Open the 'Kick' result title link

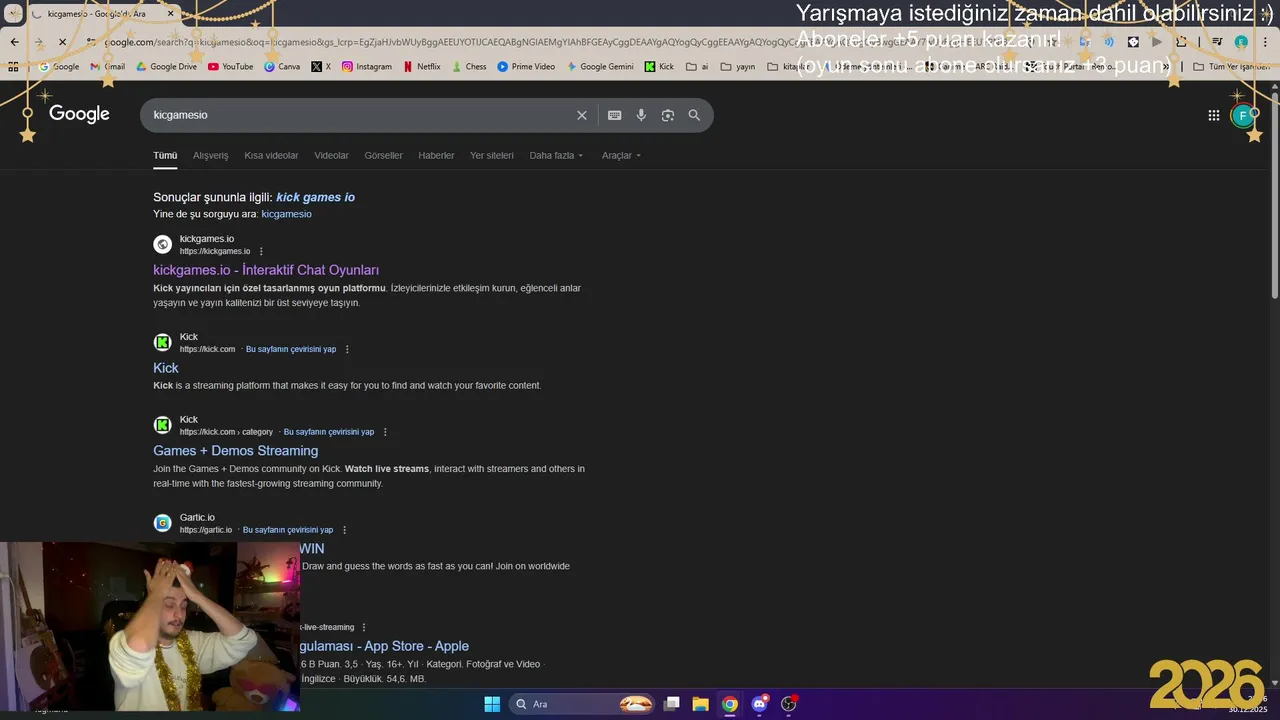[x=166, y=368]
